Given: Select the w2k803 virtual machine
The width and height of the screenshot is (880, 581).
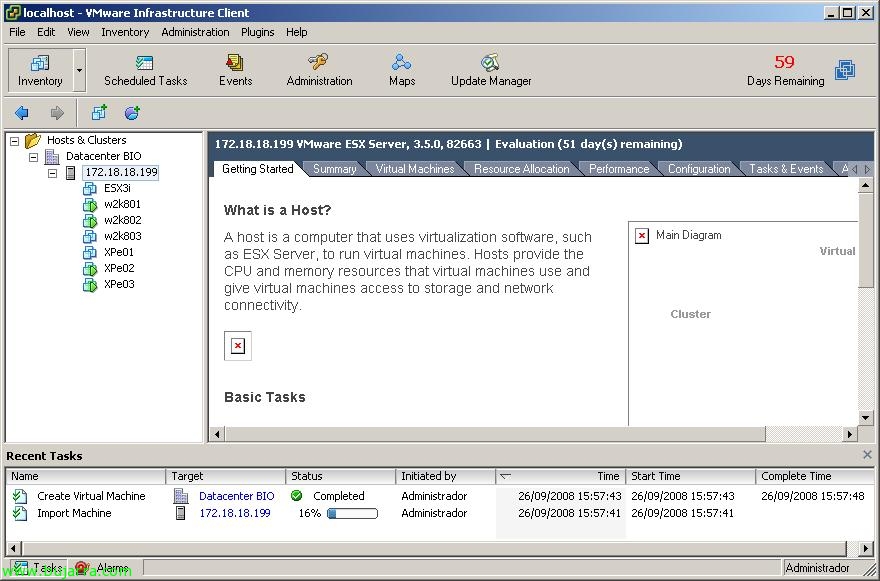Looking at the screenshot, I should 122,236.
